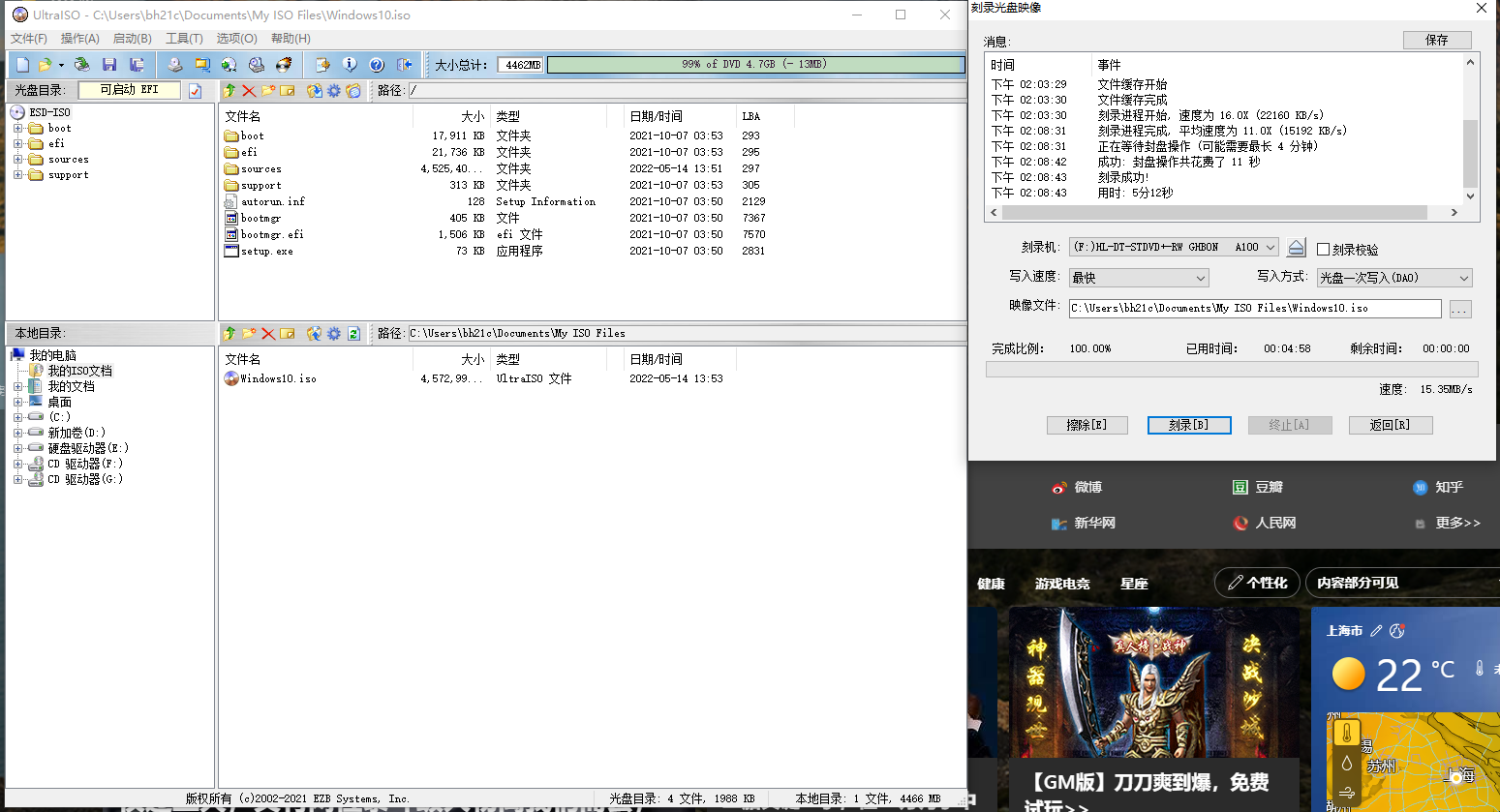Click the 个性化 button on browser page
Screen dimensions: 1500x812
(x=1257, y=583)
